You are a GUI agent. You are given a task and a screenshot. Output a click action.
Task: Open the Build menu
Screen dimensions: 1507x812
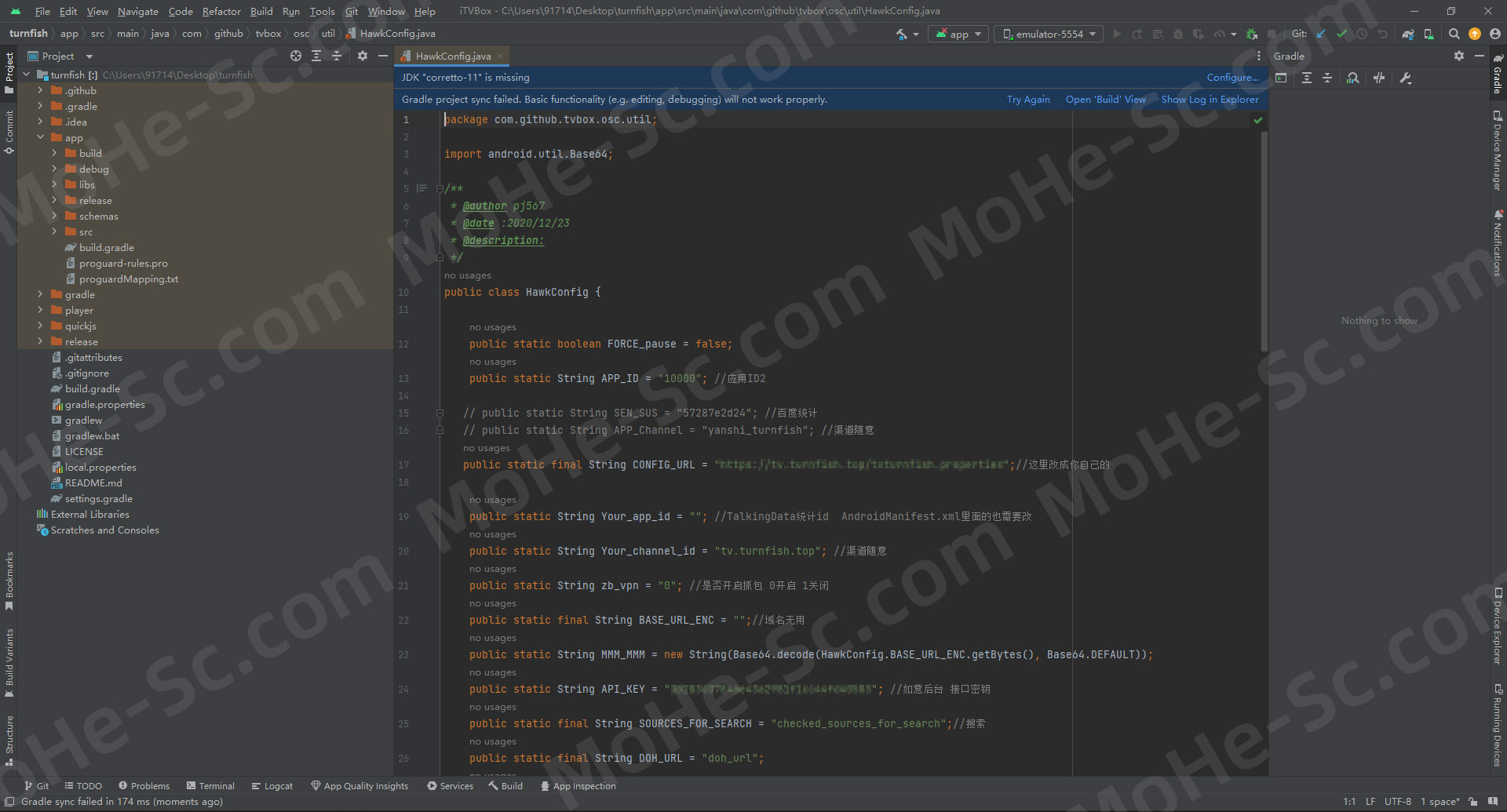point(261,11)
